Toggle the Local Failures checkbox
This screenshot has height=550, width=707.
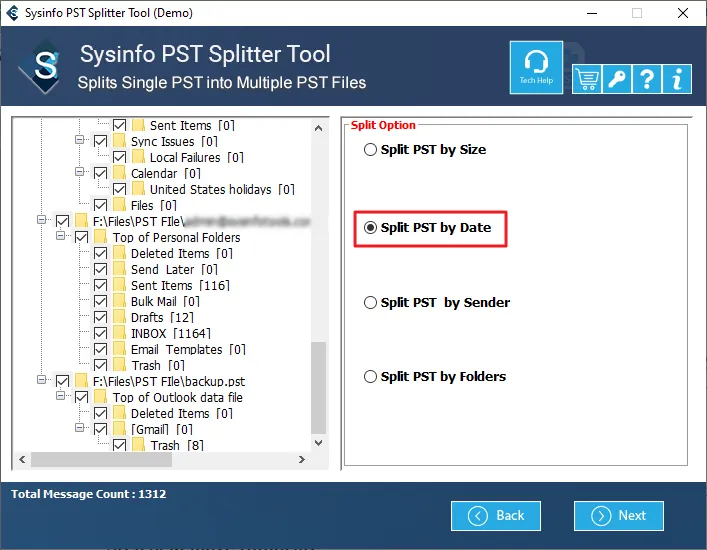point(119,157)
